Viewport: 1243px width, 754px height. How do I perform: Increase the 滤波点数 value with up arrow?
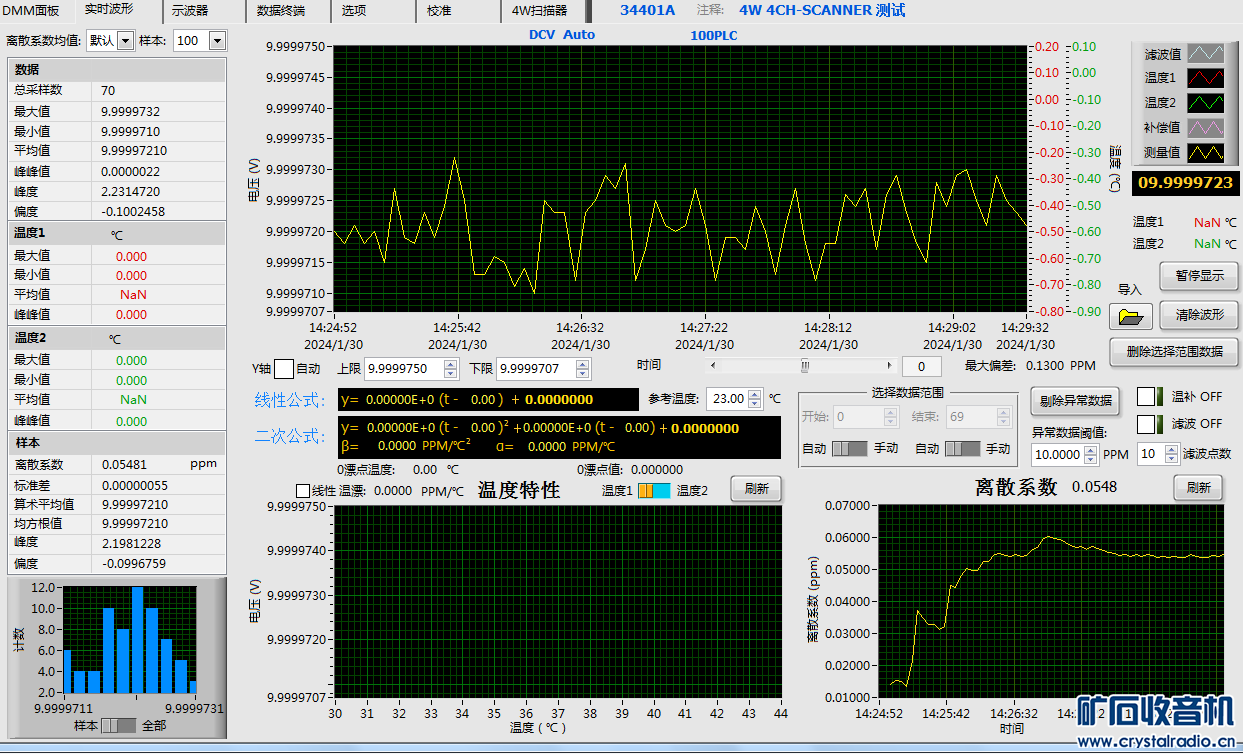[x=1171, y=449]
